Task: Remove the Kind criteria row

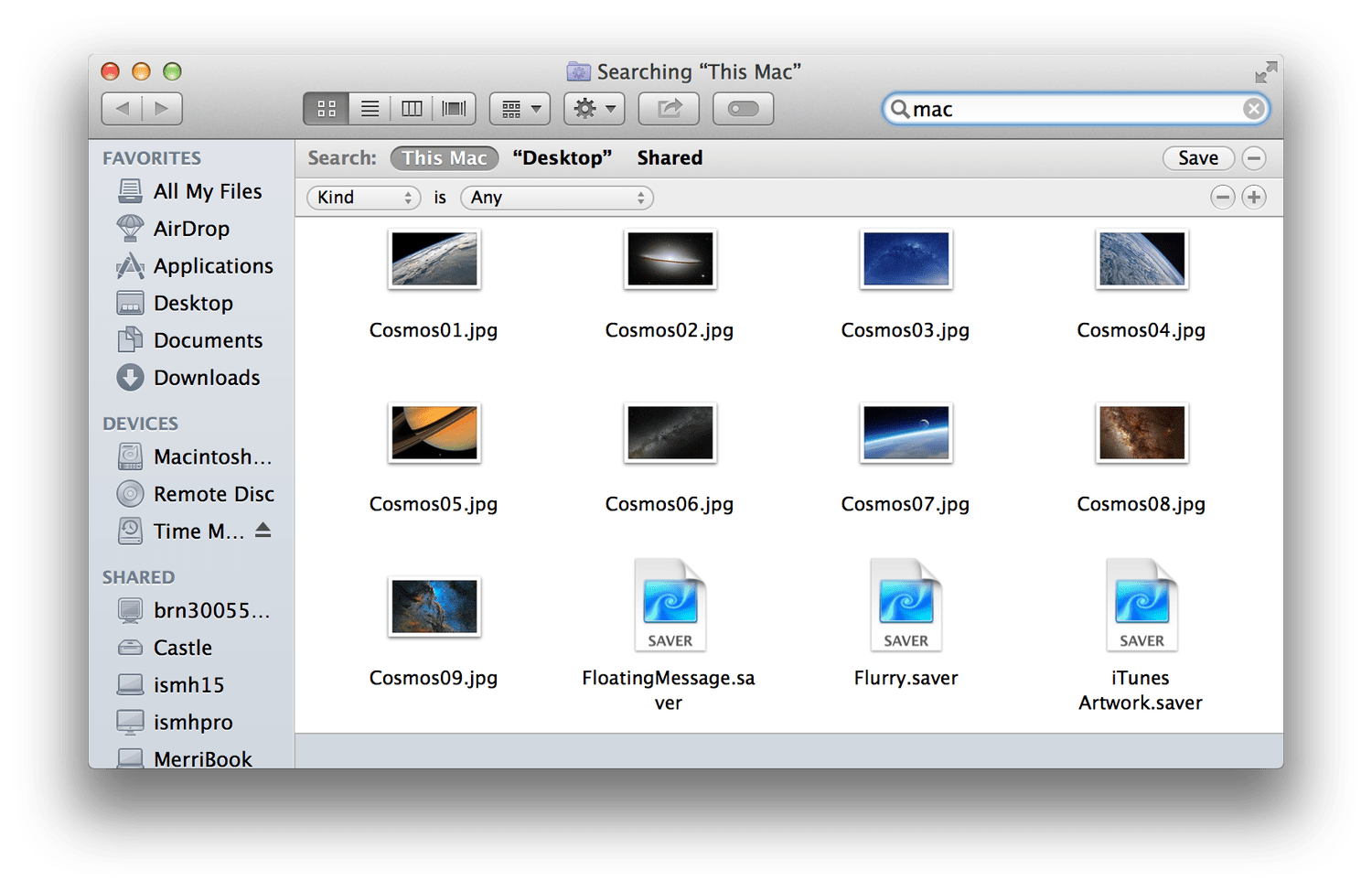Action: [1222, 197]
